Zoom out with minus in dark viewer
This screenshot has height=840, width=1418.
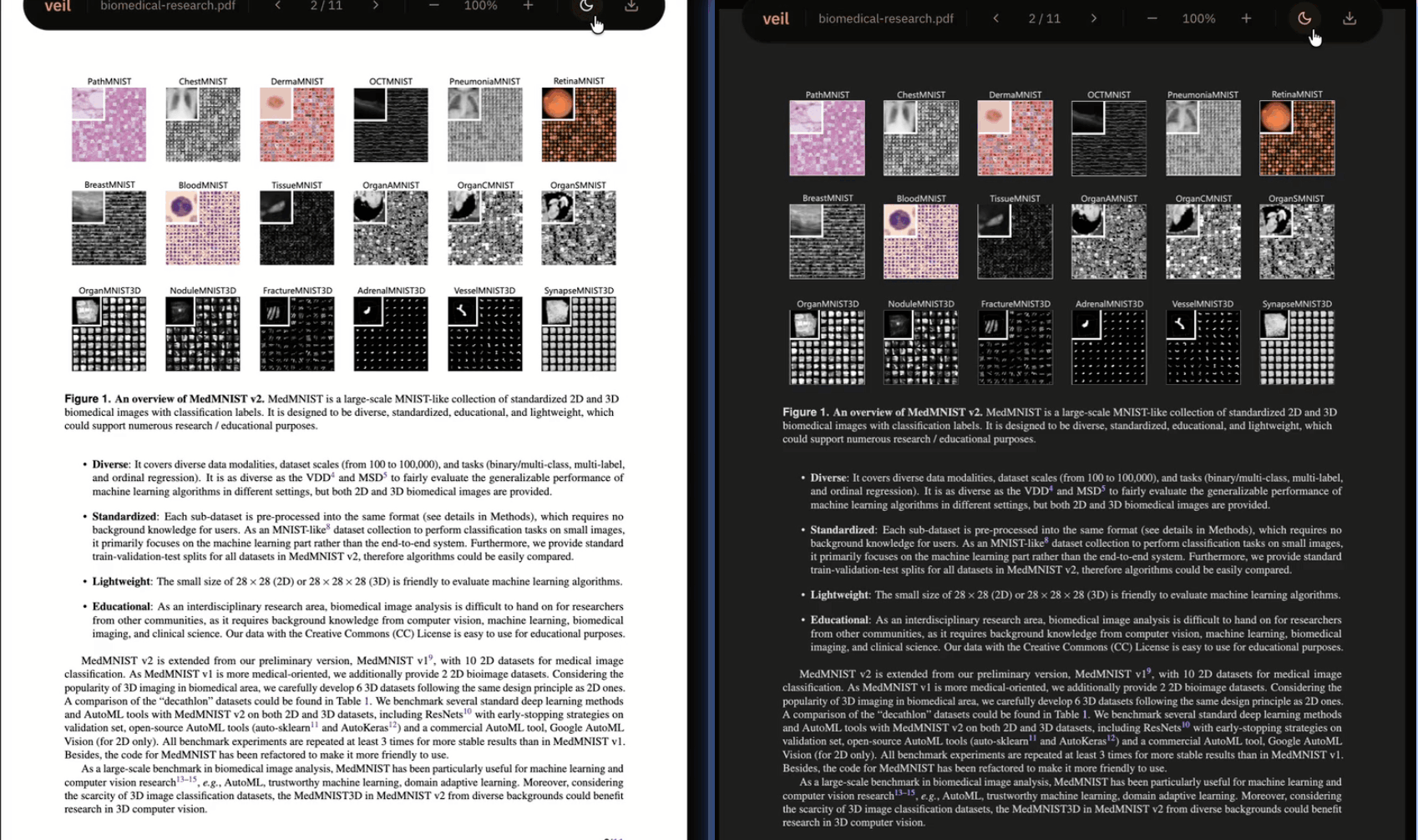[x=1152, y=18]
